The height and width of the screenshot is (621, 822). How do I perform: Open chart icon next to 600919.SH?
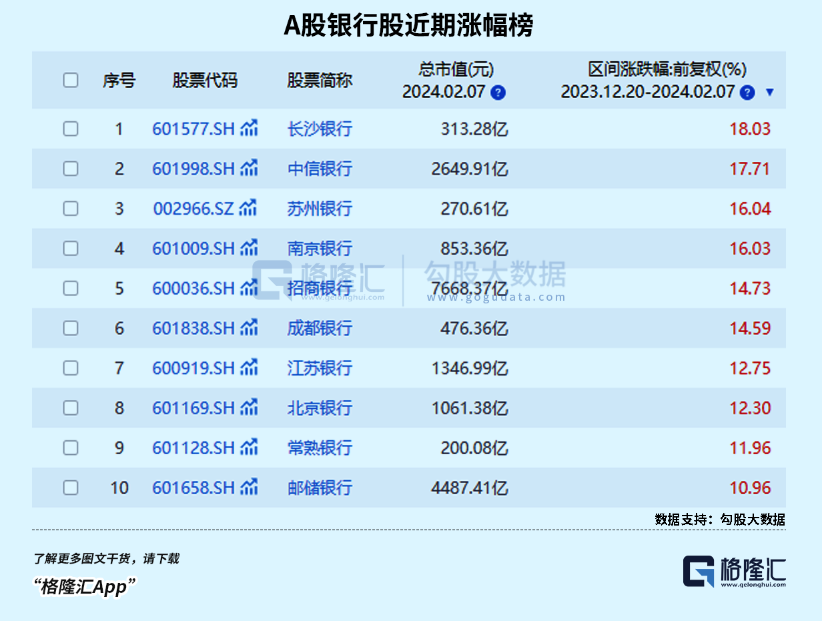click(249, 368)
